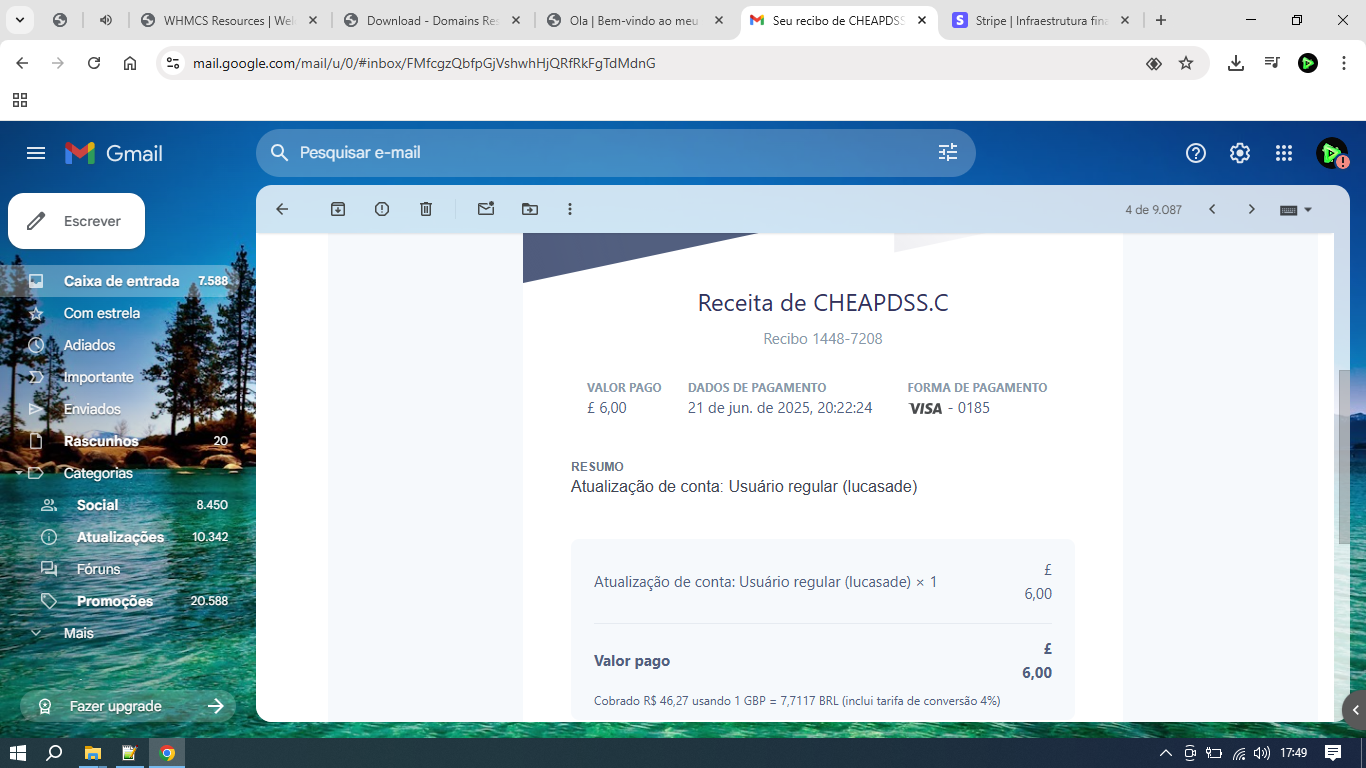
Task: View site information icon in address bar
Action: click(173, 63)
